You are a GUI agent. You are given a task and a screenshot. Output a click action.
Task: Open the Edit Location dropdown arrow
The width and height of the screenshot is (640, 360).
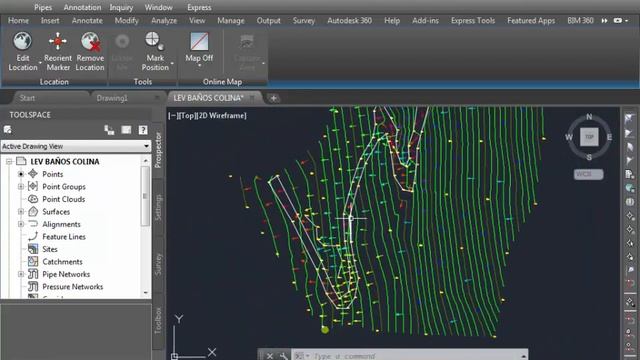click(x=40, y=63)
